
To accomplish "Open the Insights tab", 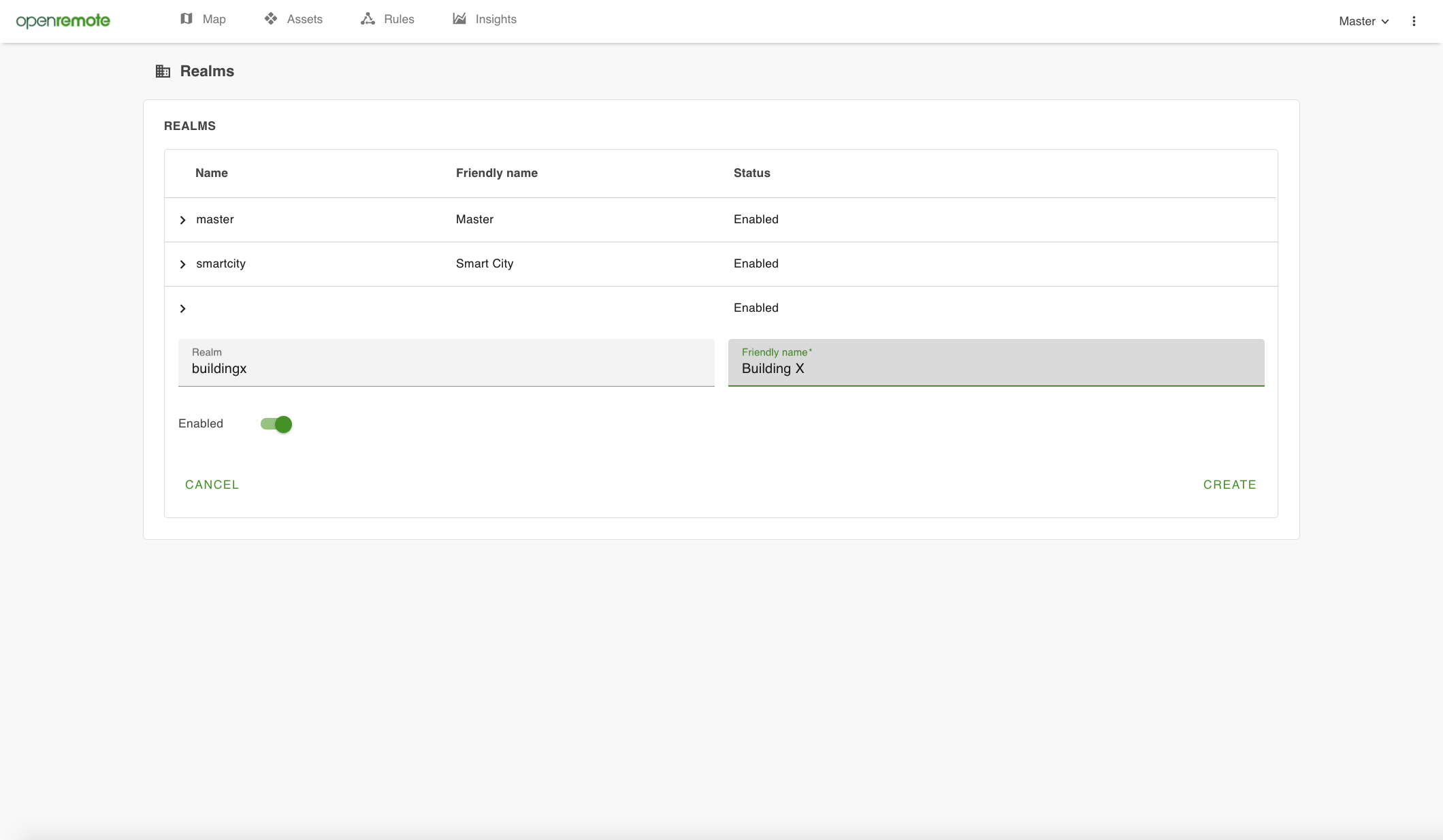I will [496, 19].
